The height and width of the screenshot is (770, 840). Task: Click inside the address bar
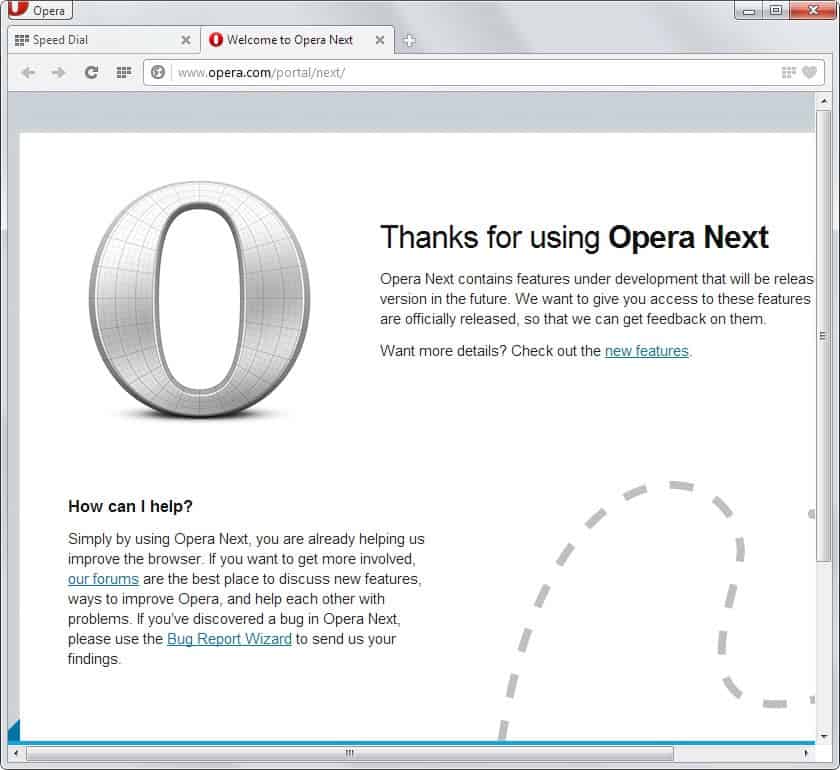point(400,72)
